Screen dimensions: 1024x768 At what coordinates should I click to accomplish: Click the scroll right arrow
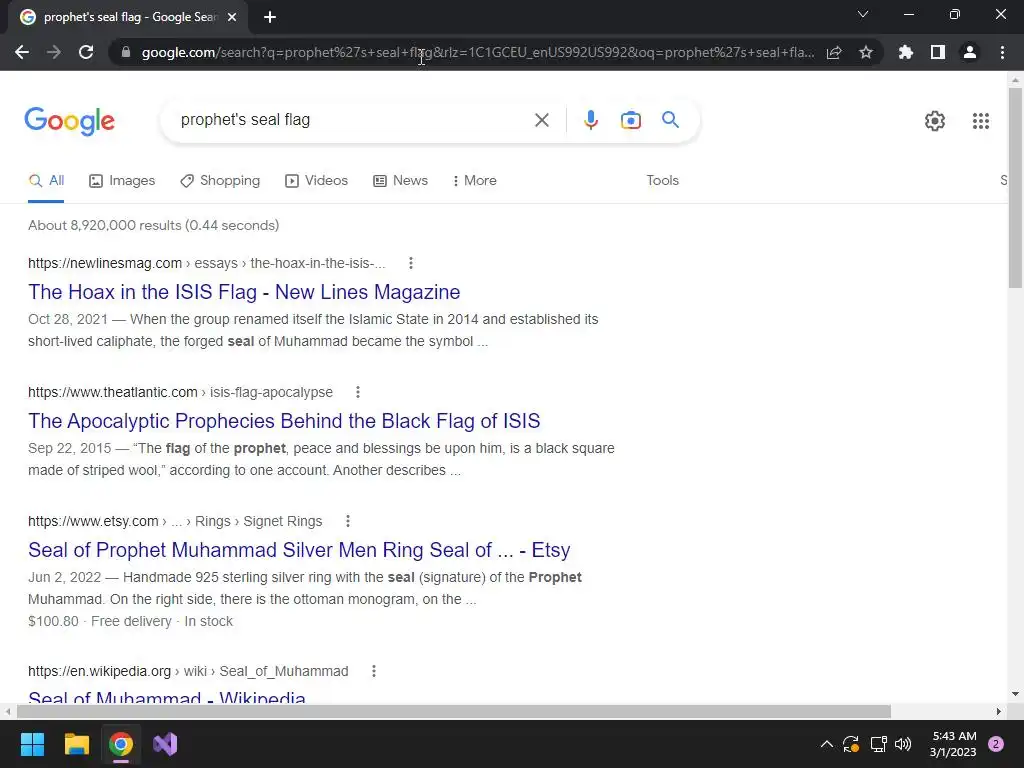(999, 711)
